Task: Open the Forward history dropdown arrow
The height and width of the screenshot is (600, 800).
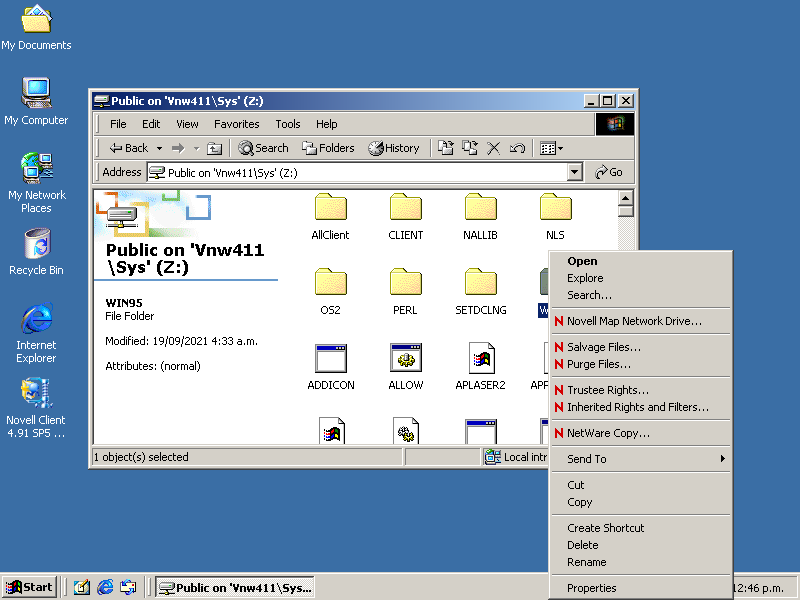Action: (196, 148)
